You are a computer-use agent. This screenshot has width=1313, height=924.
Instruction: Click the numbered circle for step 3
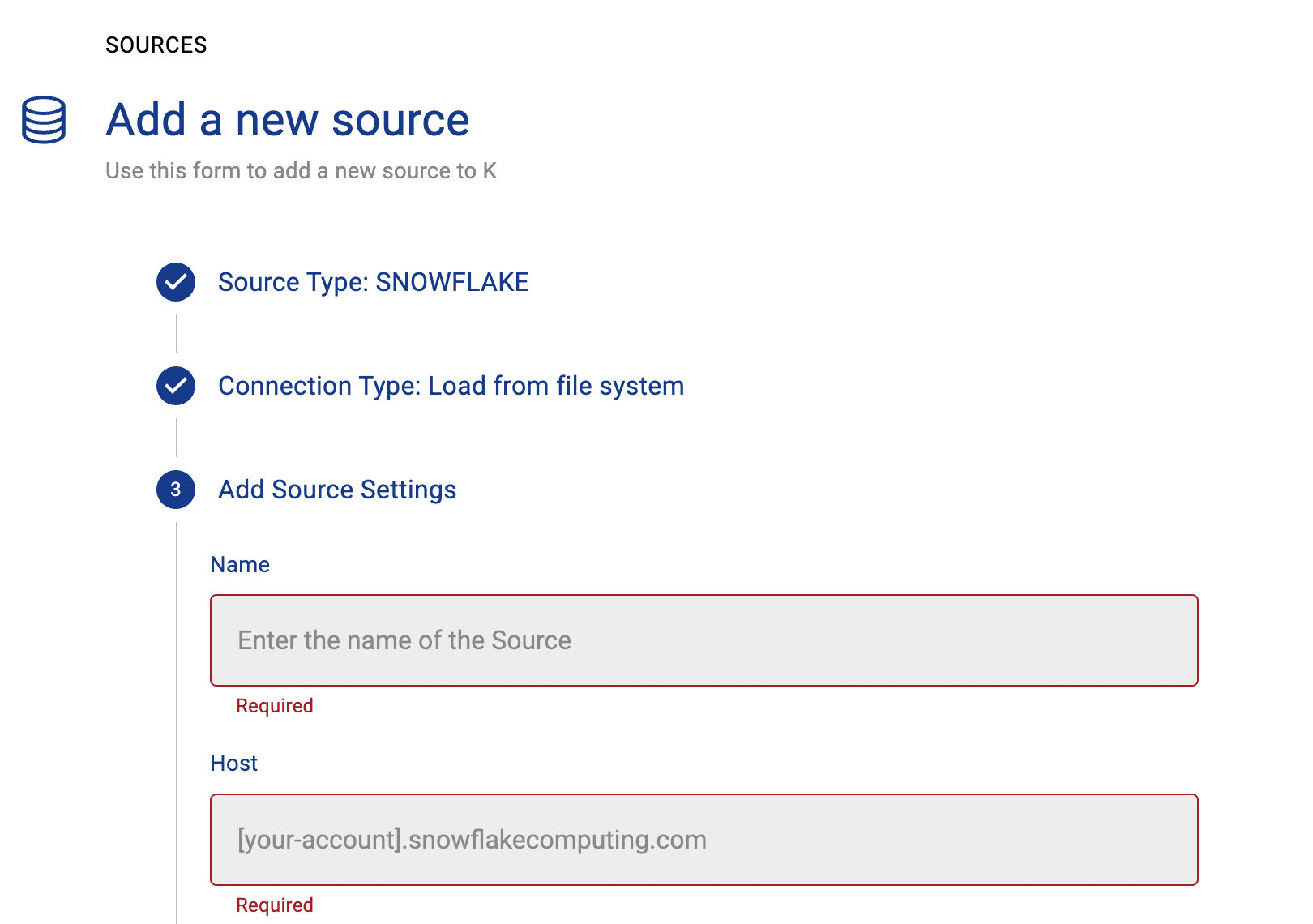tap(175, 490)
